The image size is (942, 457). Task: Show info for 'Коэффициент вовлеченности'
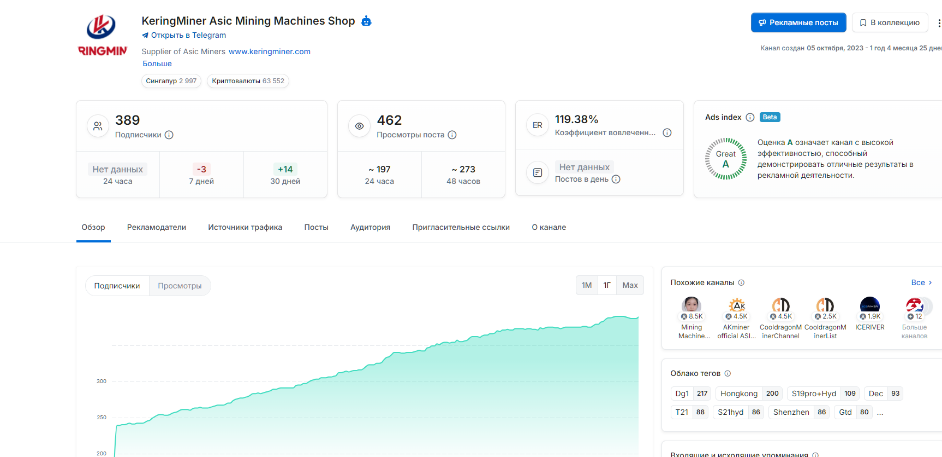[667, 133]
